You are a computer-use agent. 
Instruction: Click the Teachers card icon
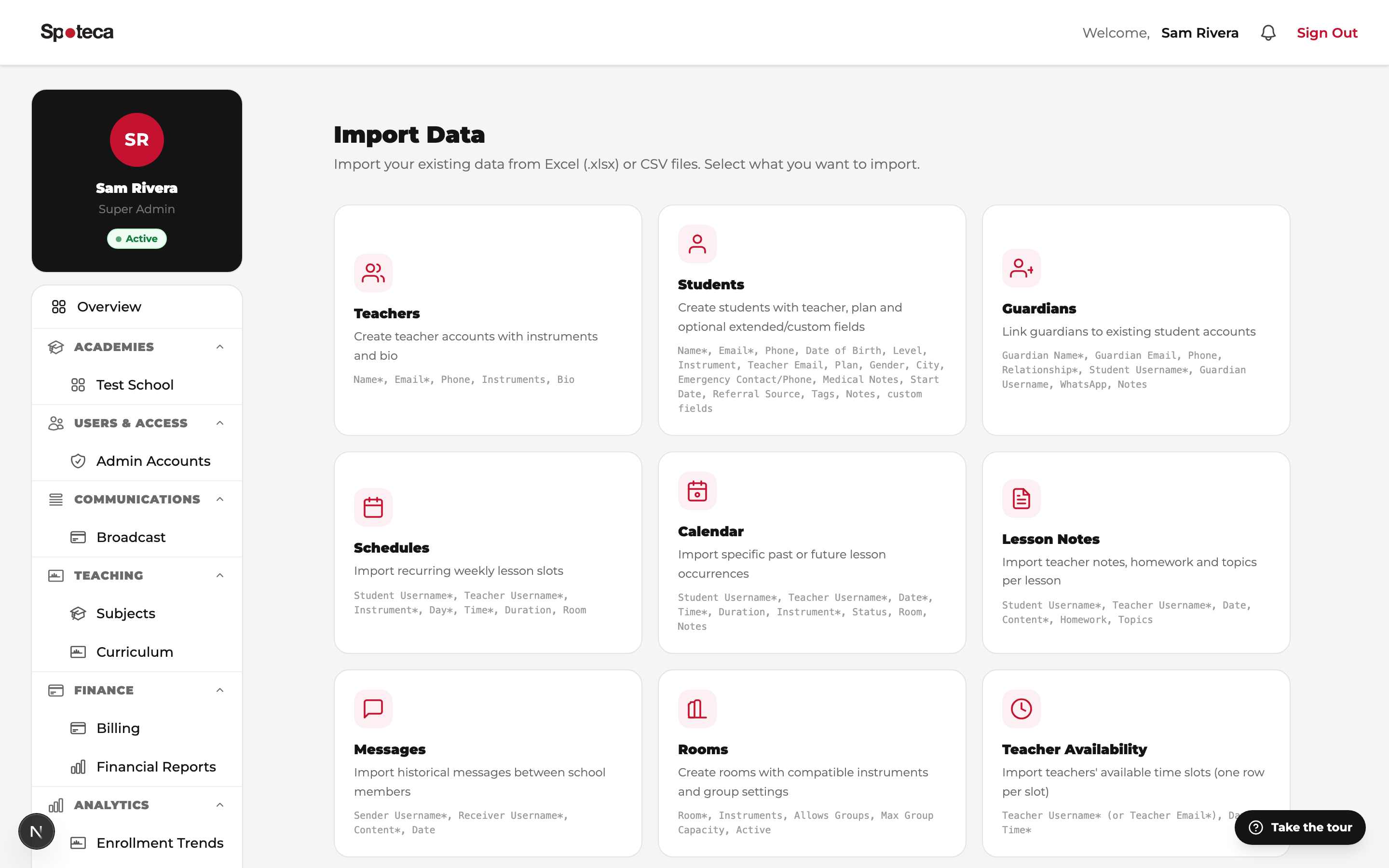373,272
